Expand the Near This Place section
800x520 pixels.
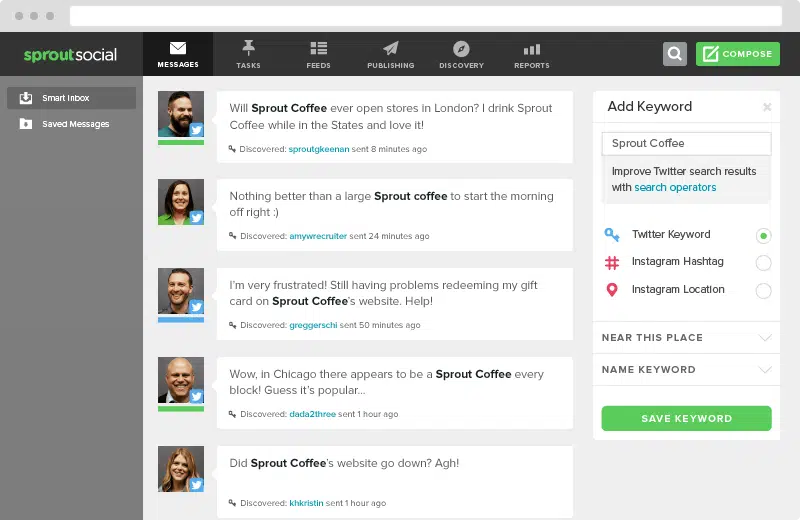tap(686, 338)
